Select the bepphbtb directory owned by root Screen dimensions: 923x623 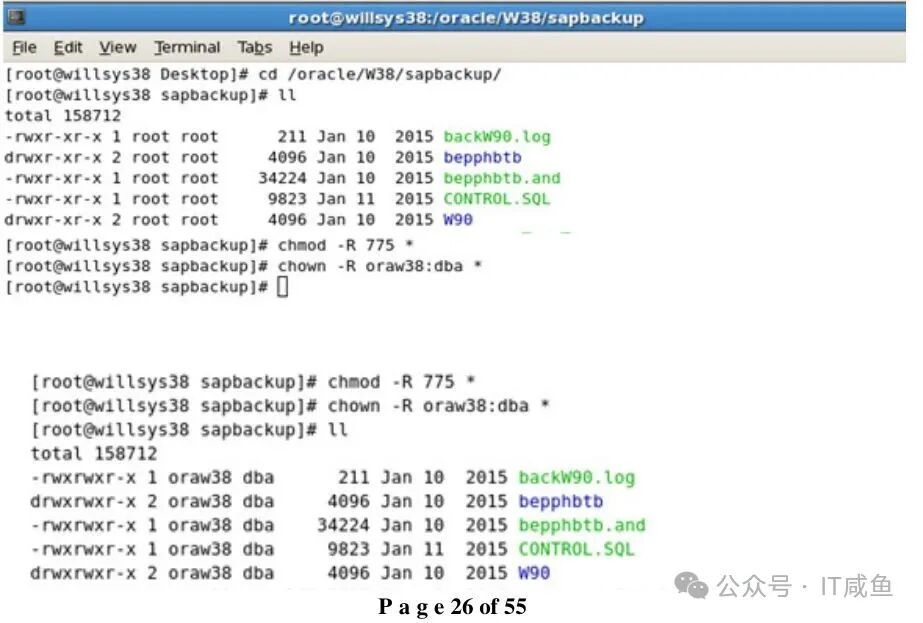(x=482, y=158)
